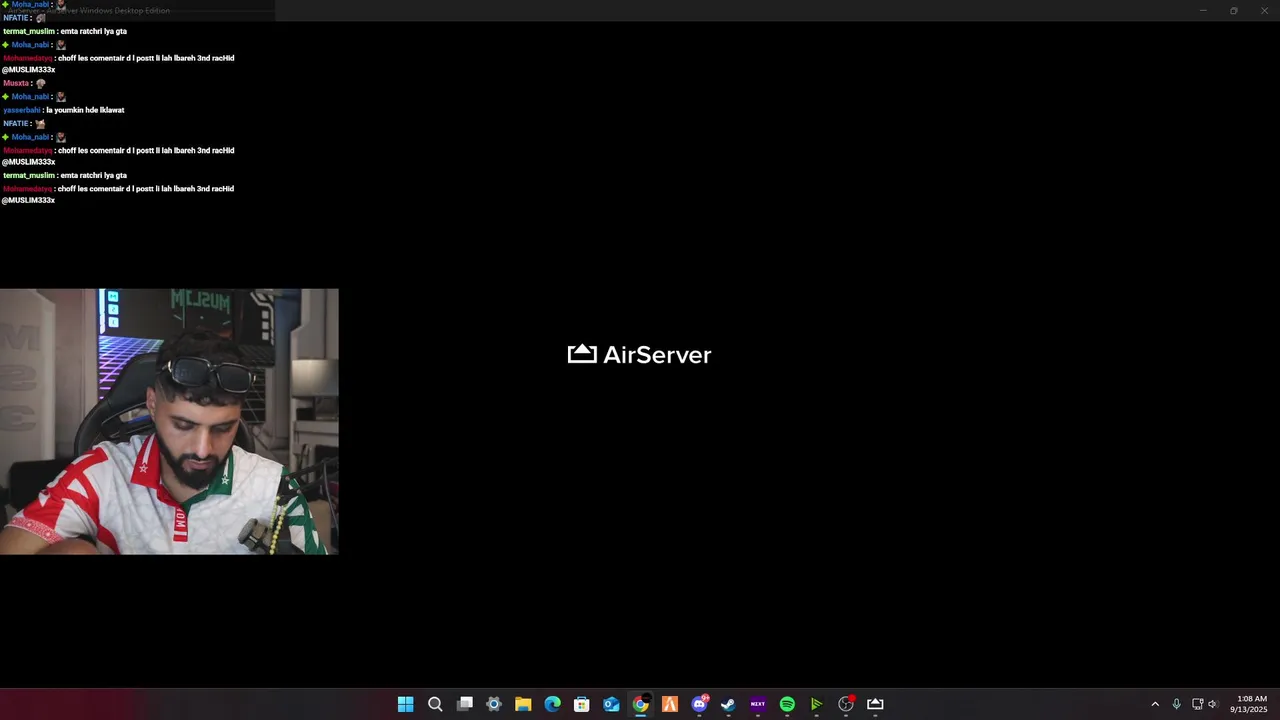Open Outlook from the taskbar
The height and width of the screenshot is (720, 1280).
click(611, 704)
